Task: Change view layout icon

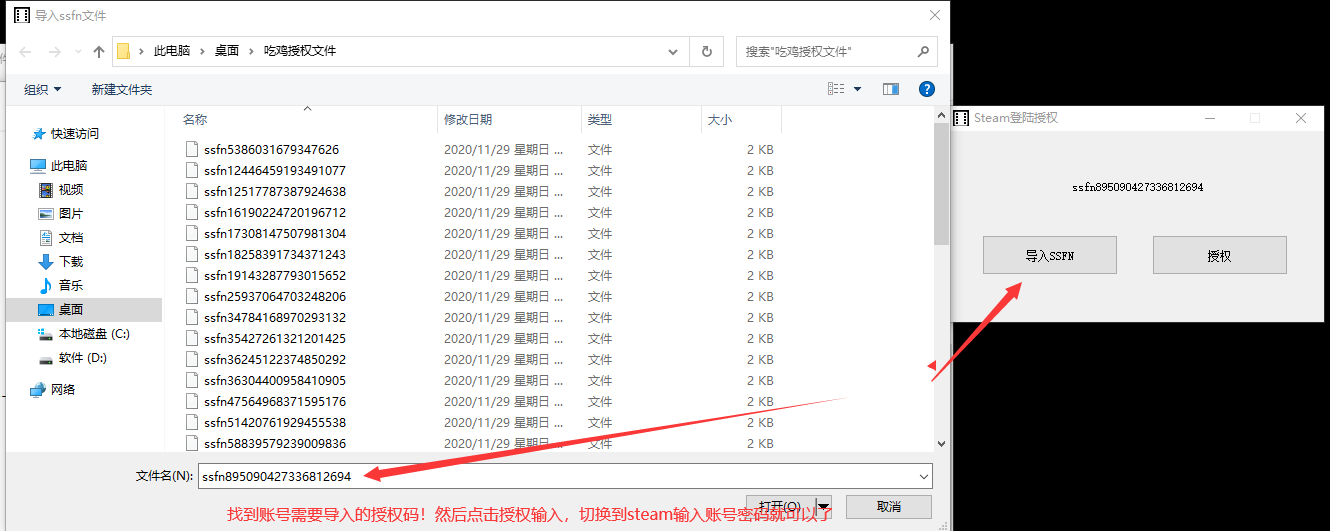Action: [x=836, y=89]
